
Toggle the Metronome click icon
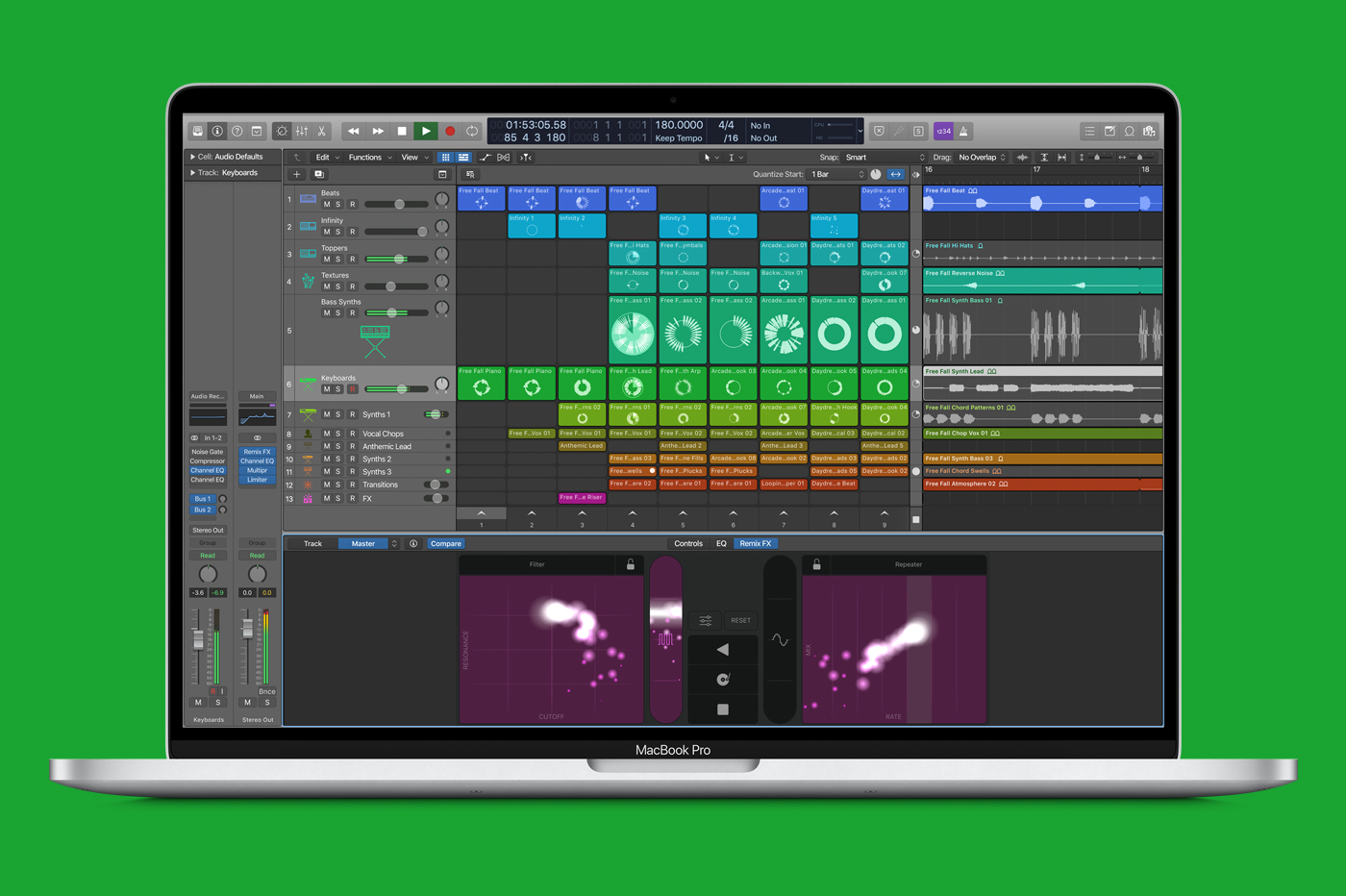(963, 131)
